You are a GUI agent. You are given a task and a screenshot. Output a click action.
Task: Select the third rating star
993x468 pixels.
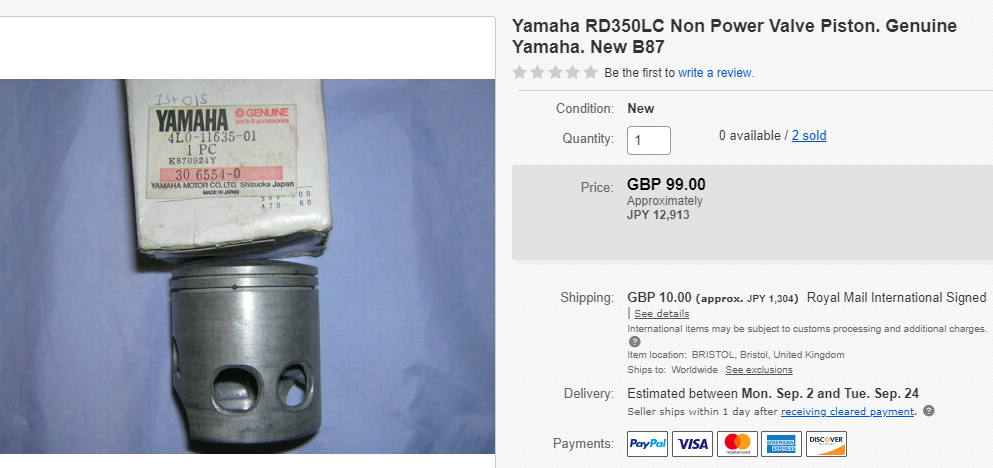pyautogui.click(x=555, y=72)
